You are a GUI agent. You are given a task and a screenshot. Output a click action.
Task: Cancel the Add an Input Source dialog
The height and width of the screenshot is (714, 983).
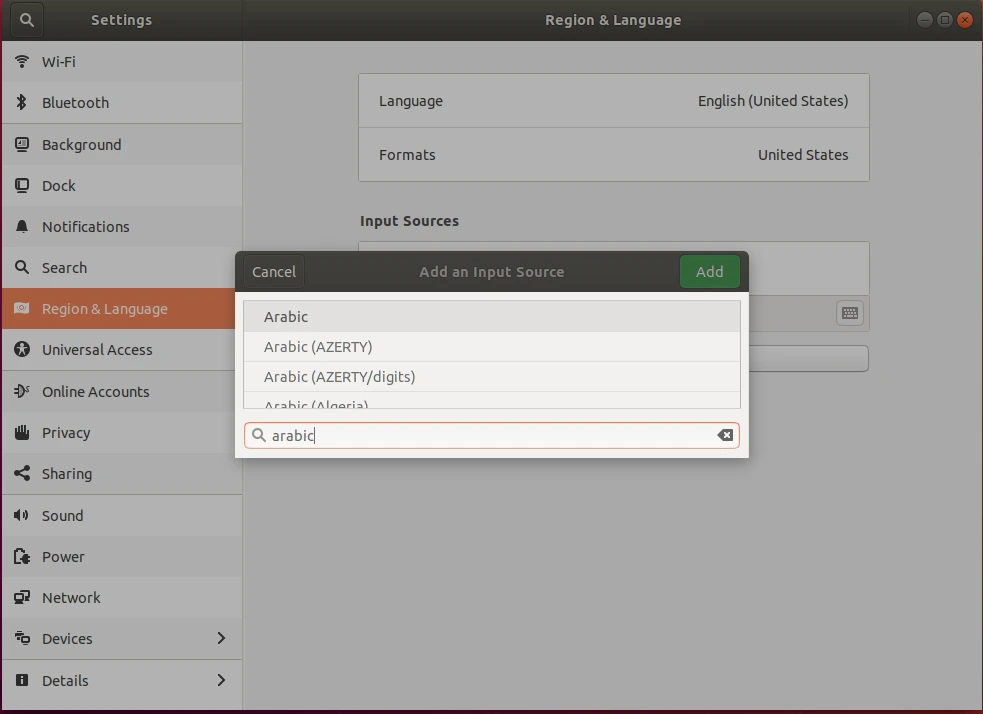tap(274, 271)
